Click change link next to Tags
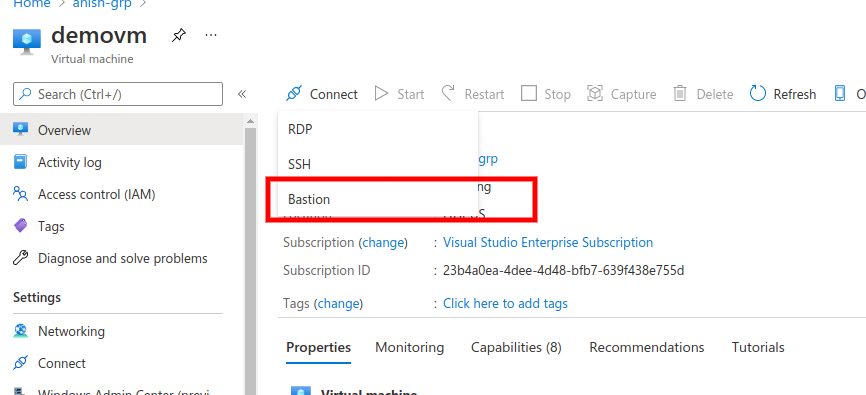 (339, 303)
